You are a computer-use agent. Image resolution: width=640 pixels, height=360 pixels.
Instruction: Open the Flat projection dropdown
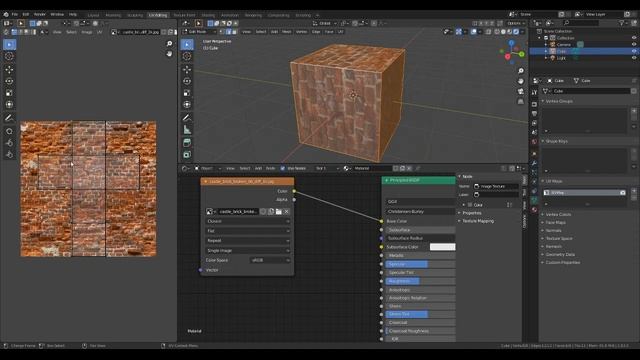pyautogui.click(x=248, y=231)
